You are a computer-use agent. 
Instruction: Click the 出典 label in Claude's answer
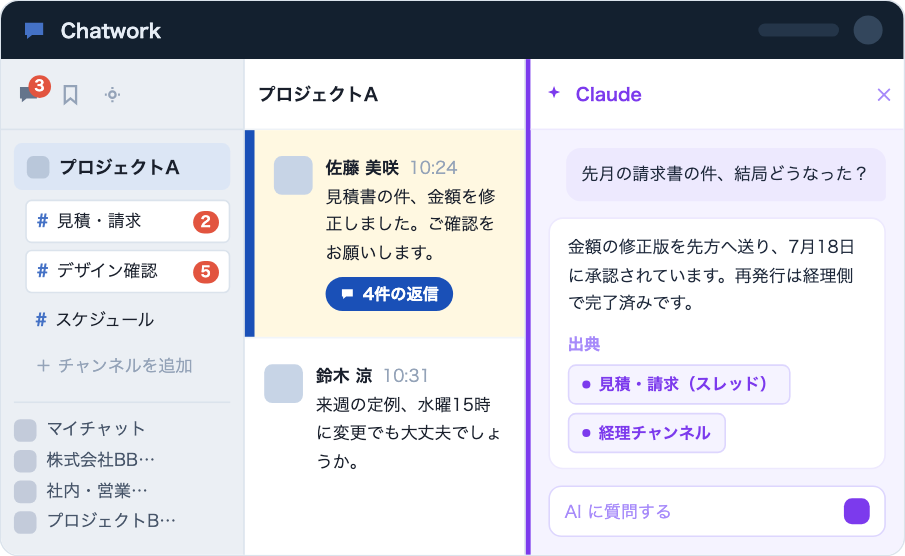[x=584, y=345]
